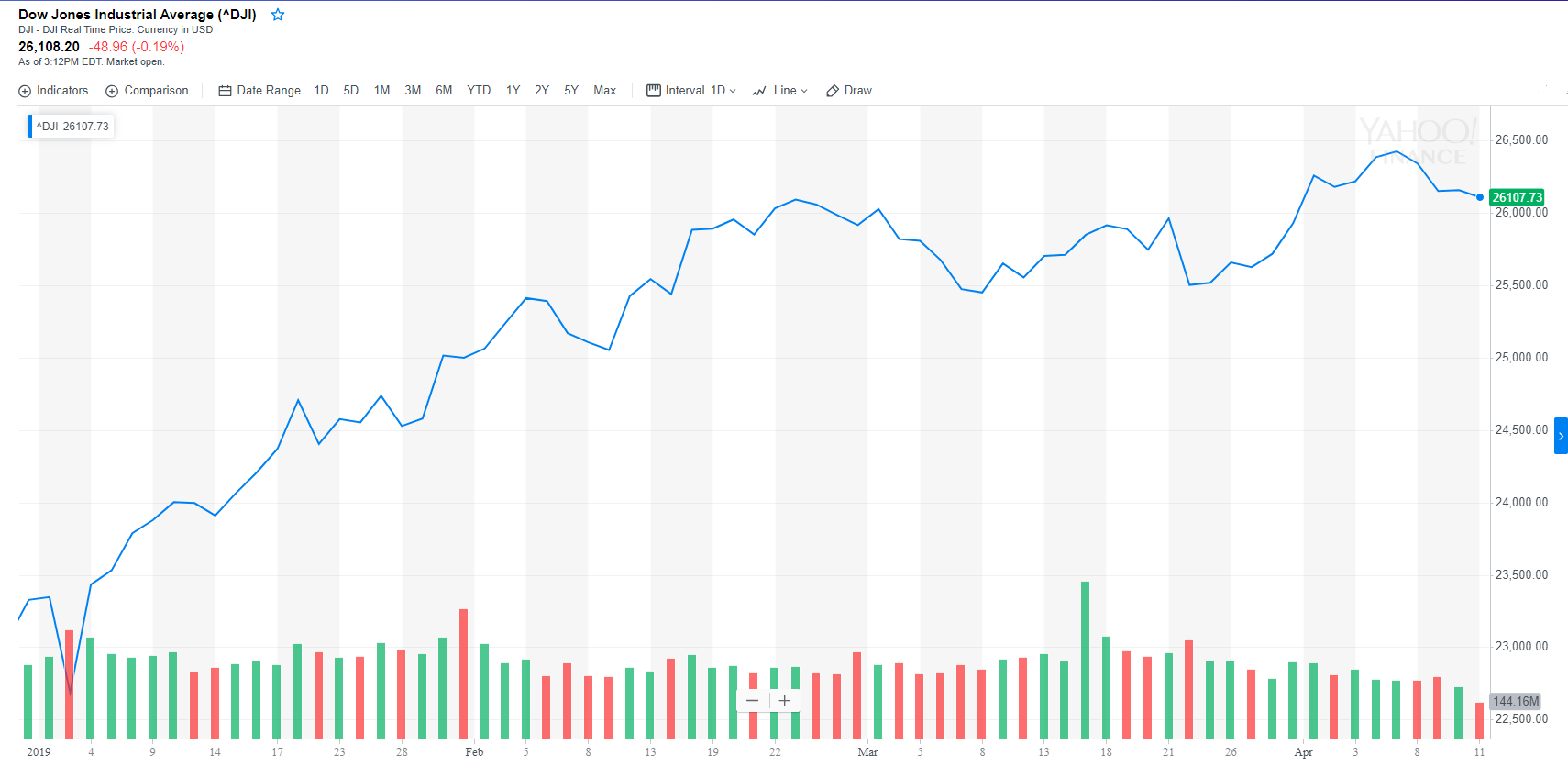This screenshot has width=1568, height=778.
Task: Click the zoom out minus icon
Action: click(x=752, y=700)
